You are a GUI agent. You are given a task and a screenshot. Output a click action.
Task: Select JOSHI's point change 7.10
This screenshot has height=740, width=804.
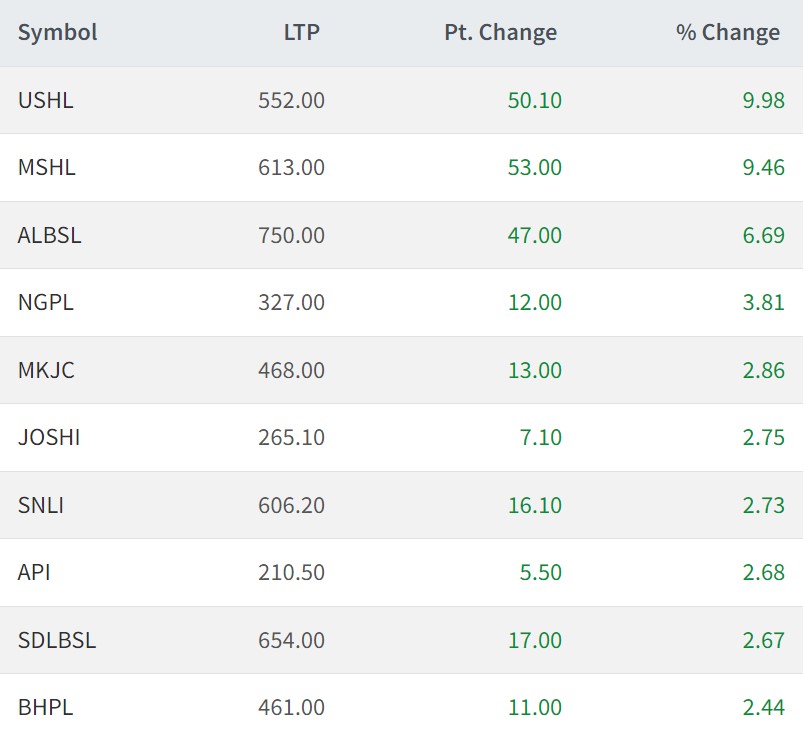pyautogui.click(x=541, y=437)
